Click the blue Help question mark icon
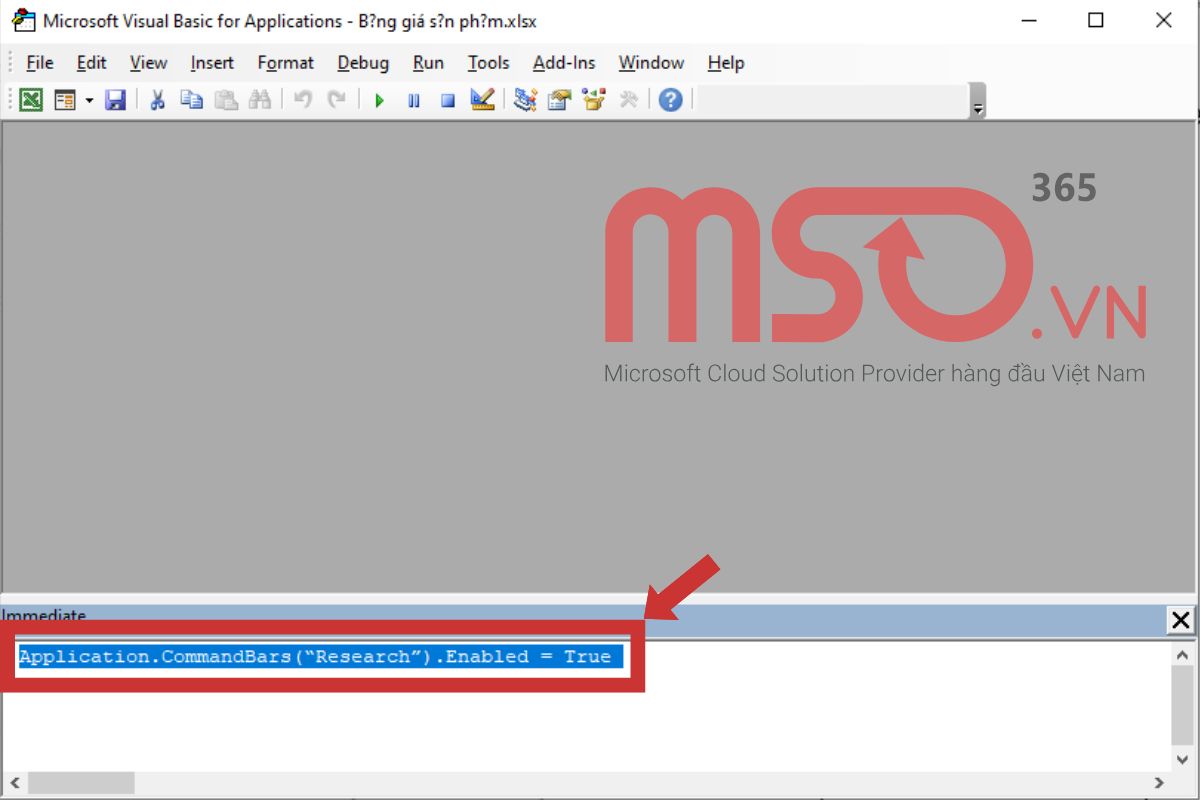This screenshot has height=800, width=1200. [670, 100]
